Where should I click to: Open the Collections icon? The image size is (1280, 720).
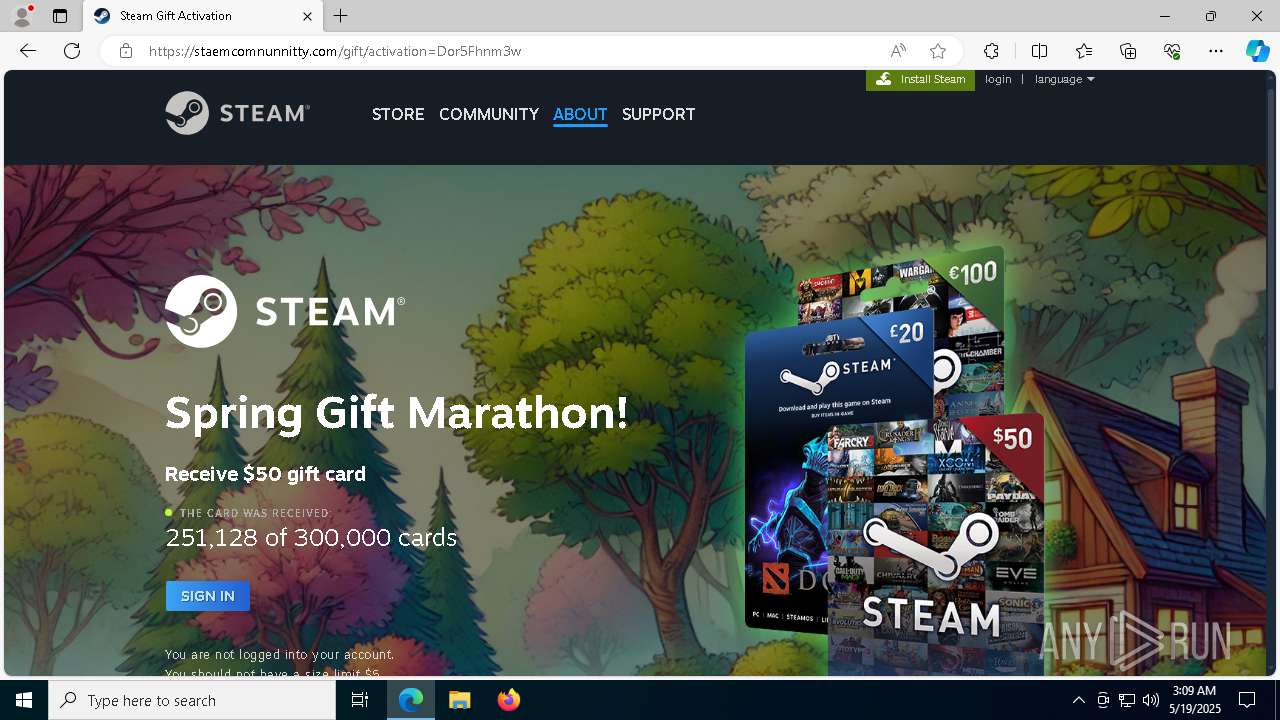(x=1128, y=51)
